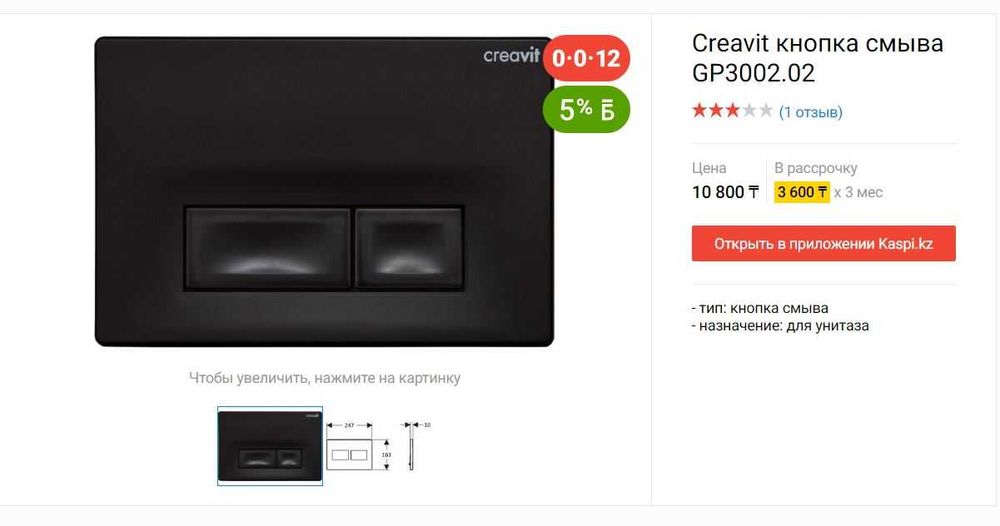Open the (1 отзыв) review link
Image resolution: width=1000 pixels, height=526 pixels.
811,112
